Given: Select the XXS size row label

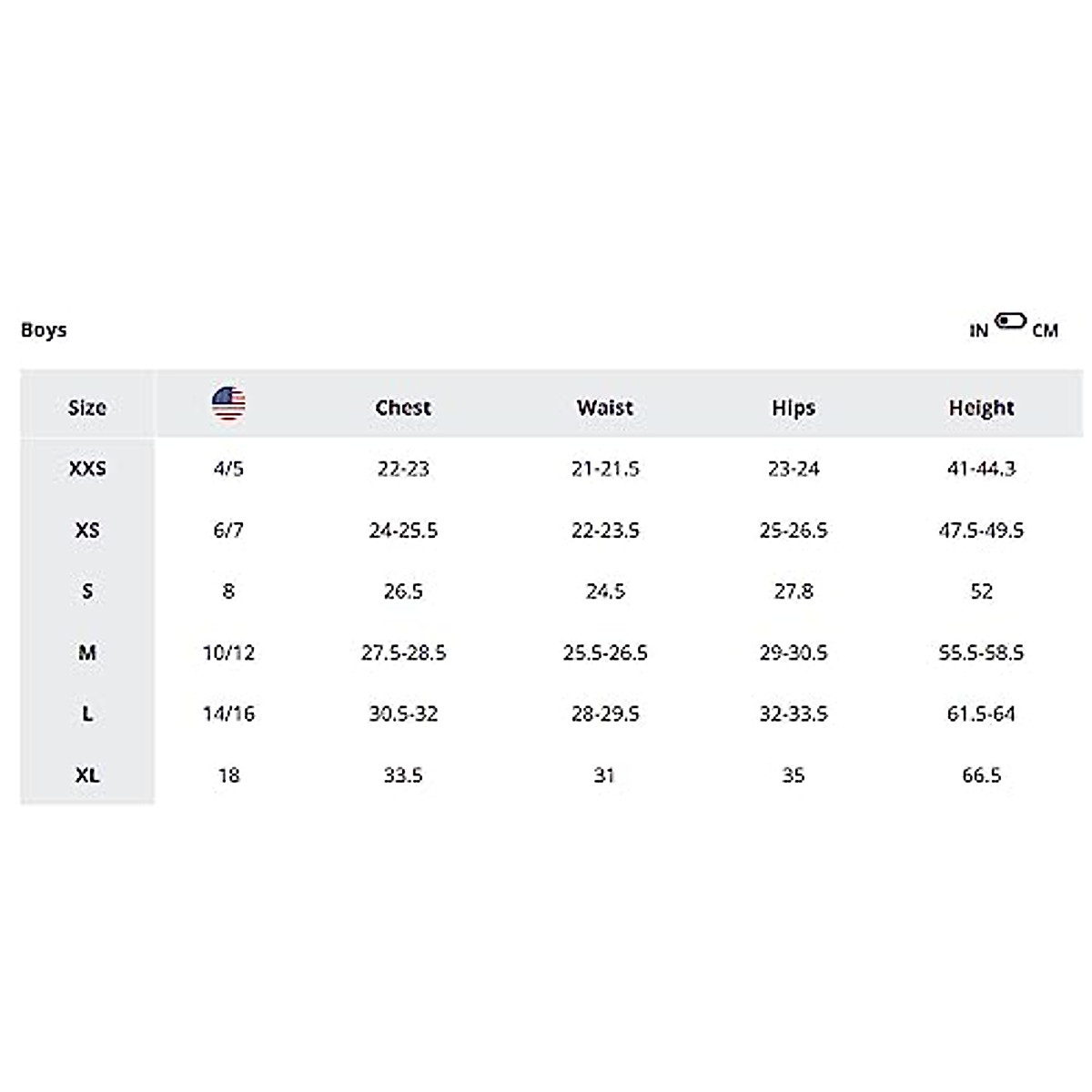Looking at the screenshot, I should click(x=87, y=469).
